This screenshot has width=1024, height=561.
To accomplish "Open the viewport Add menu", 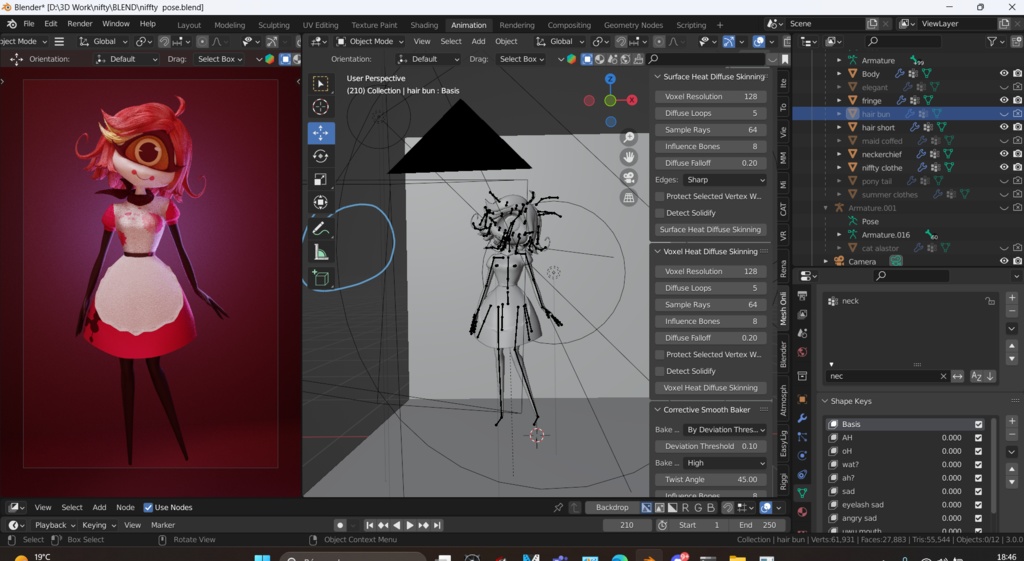I will (x=479, y=41).
